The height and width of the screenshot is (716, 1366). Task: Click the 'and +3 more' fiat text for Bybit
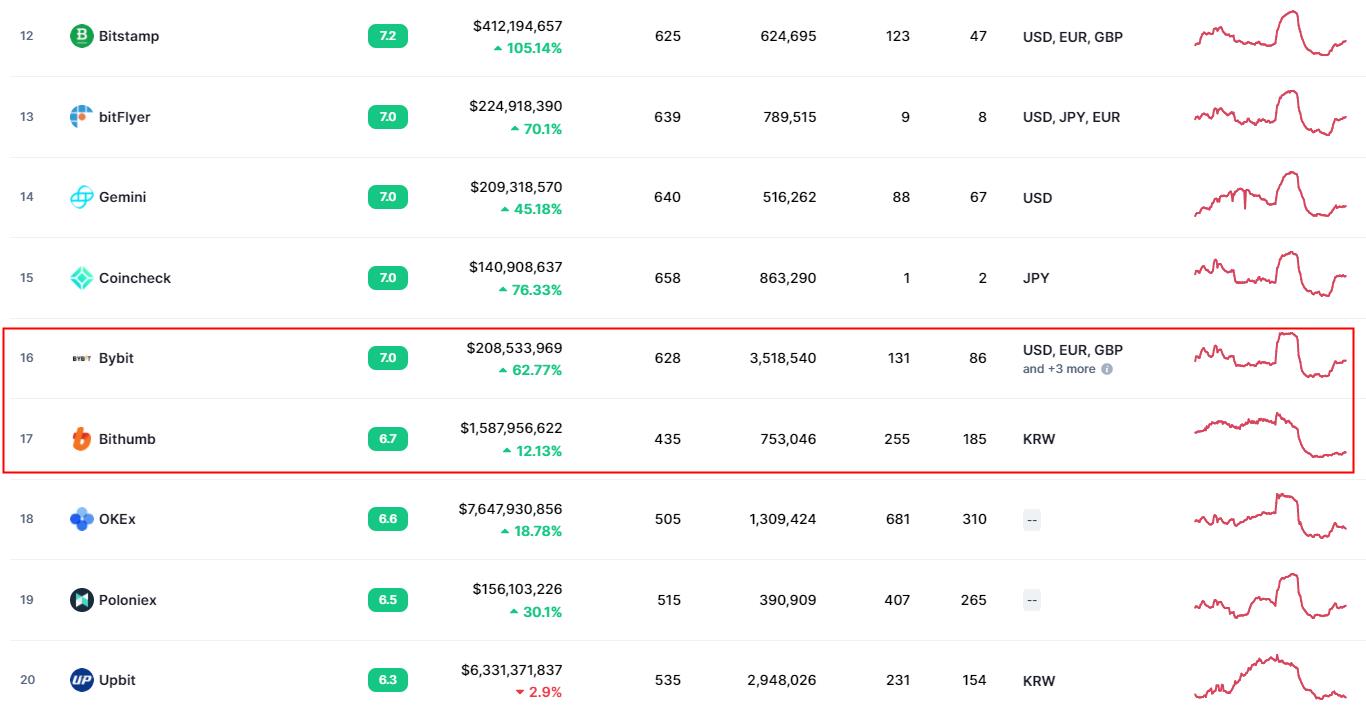click(1059, 369)
